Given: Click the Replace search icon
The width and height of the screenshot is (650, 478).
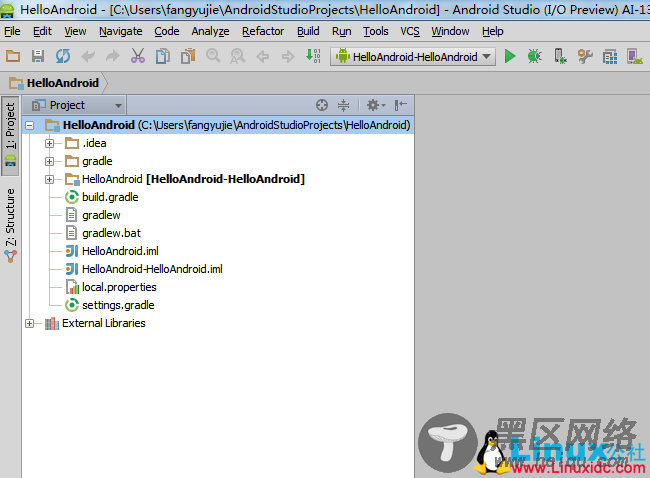Looking at the screenshot, I should point(238,56).
